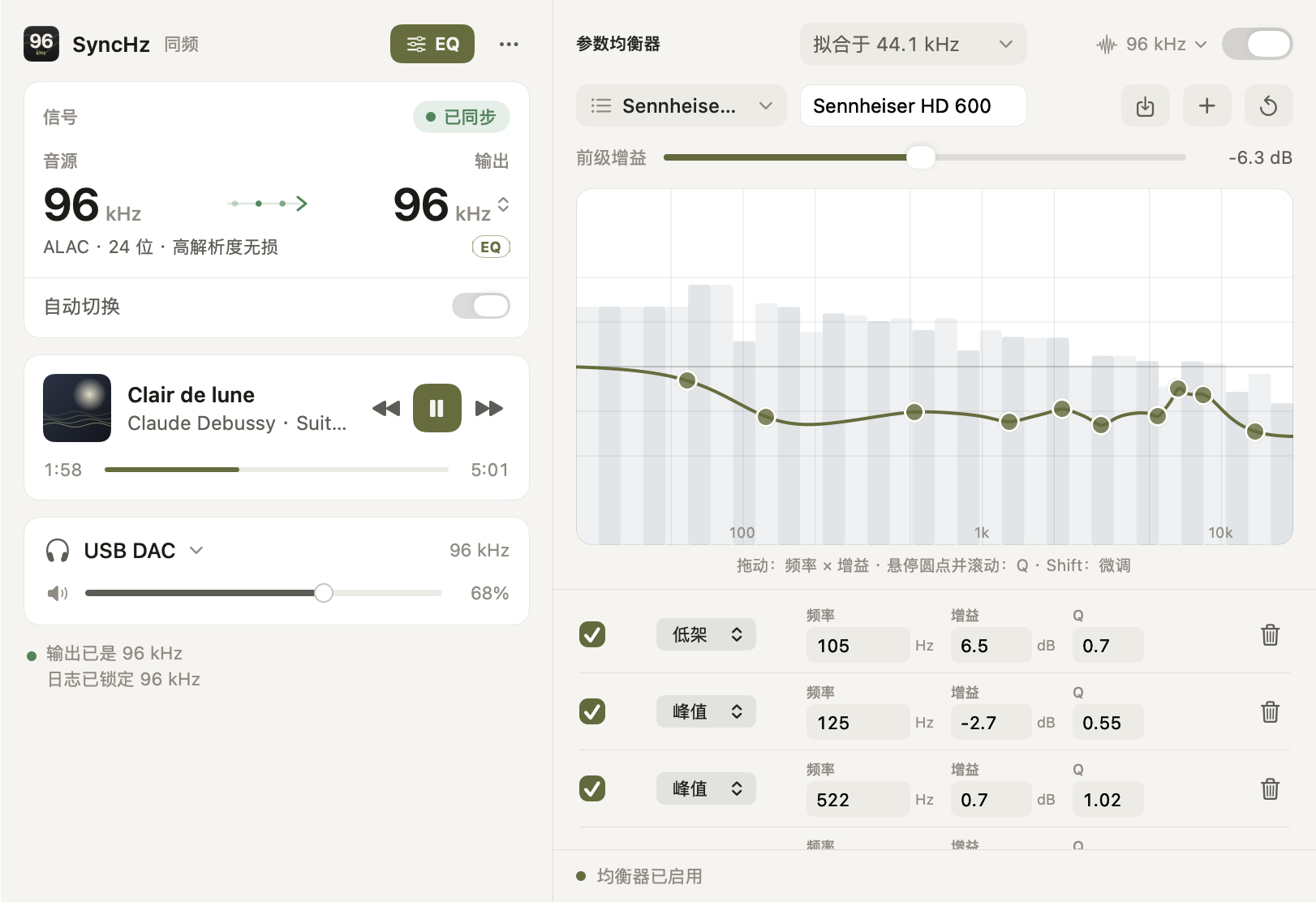Click the first EQ node on the curve
The width and height of the screenshot is (1316, 902).
point(687,380)
